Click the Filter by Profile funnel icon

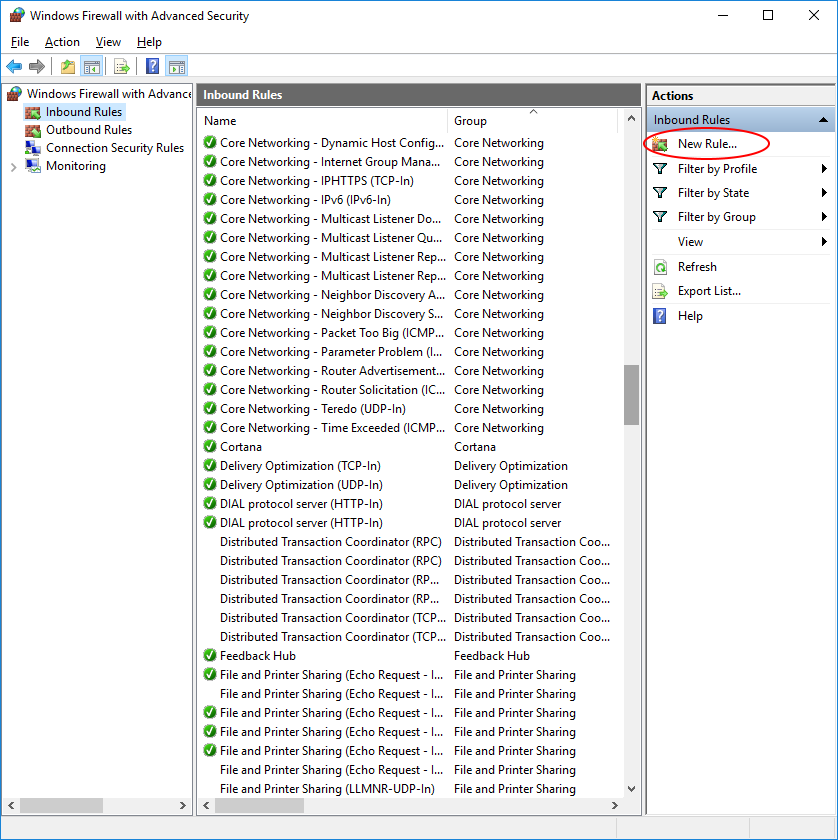pos(660,169)
